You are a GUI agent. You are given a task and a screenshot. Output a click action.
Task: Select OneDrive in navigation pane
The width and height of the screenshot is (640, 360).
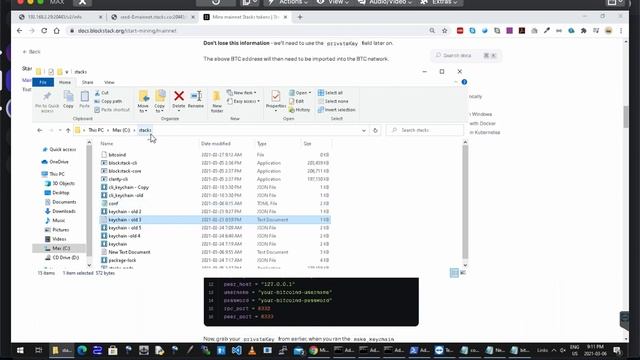[x=55, y=162]
